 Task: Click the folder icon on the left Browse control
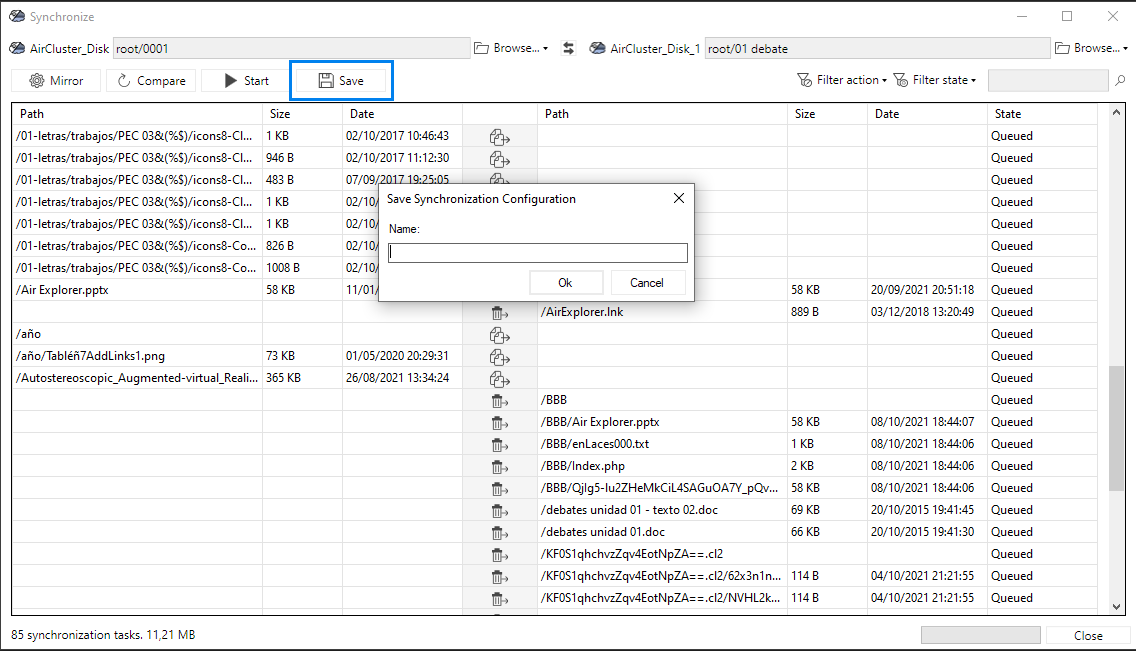point(481,47)
